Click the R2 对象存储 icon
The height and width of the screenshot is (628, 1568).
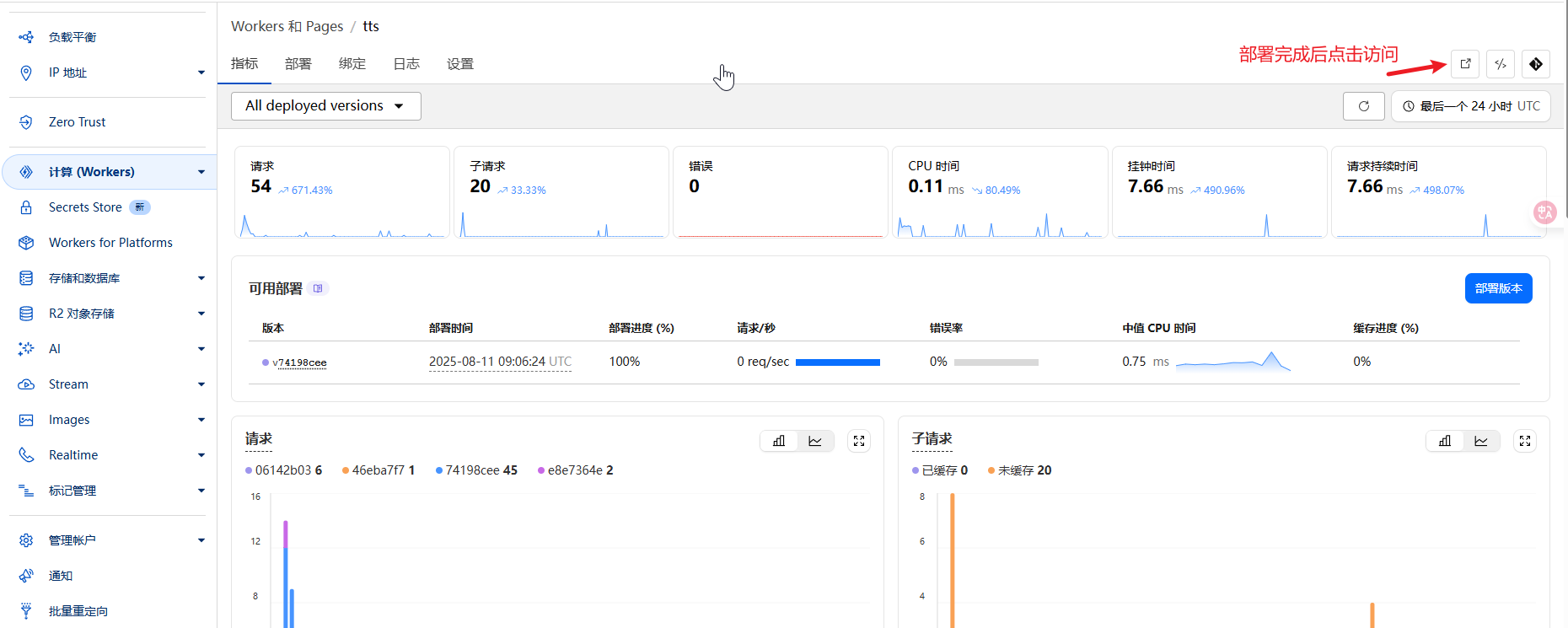point(26,314)
